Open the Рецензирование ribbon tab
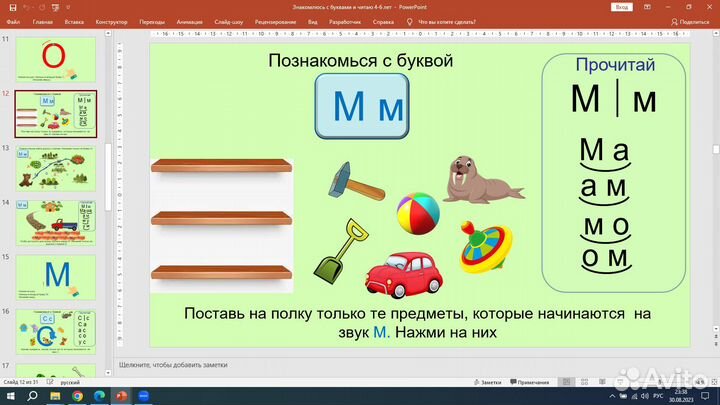The height and width of the screenshot is (405, 720). coord(276,22)
